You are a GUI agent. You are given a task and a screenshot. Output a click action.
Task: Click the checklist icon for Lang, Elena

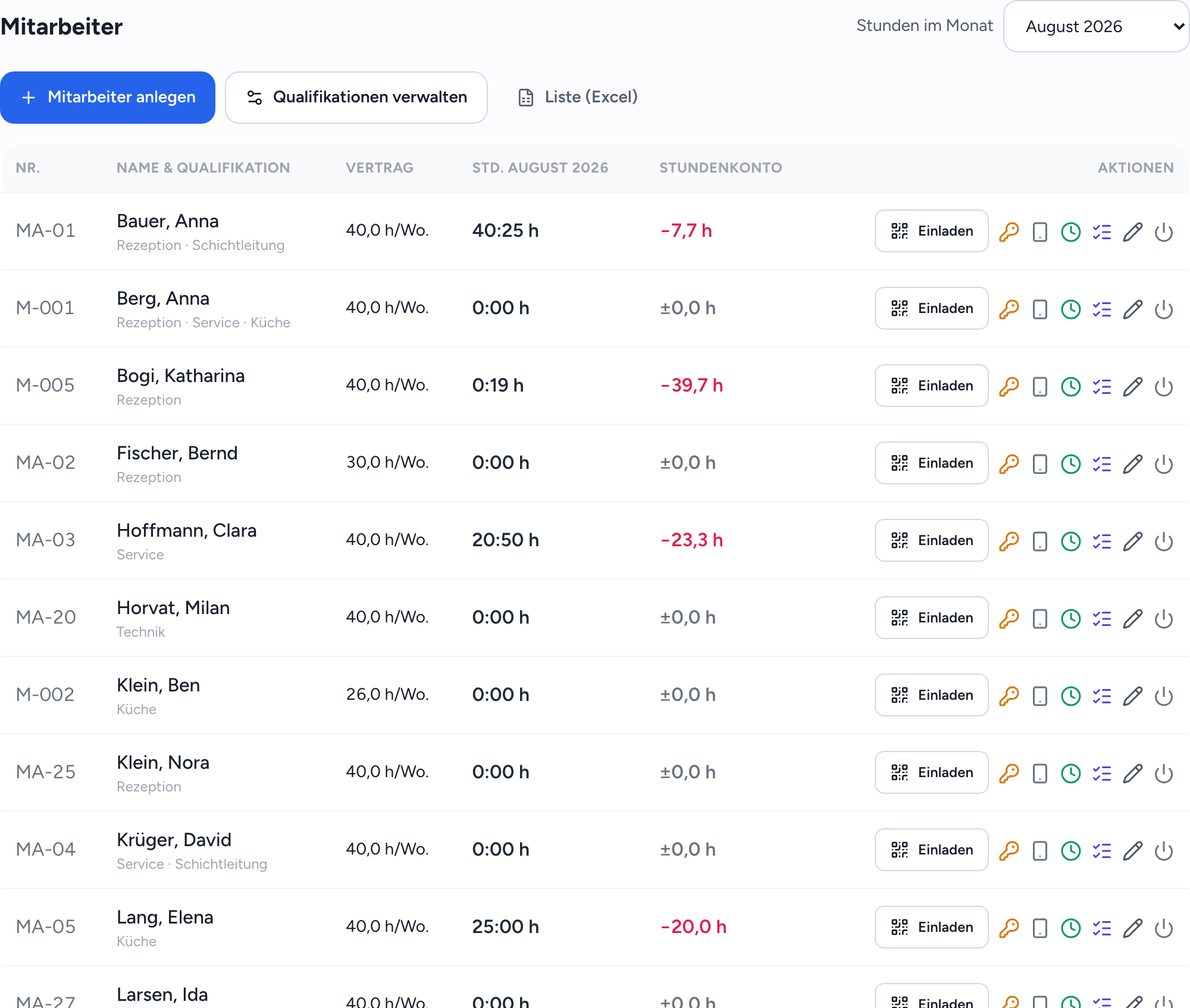(1101, 928)
